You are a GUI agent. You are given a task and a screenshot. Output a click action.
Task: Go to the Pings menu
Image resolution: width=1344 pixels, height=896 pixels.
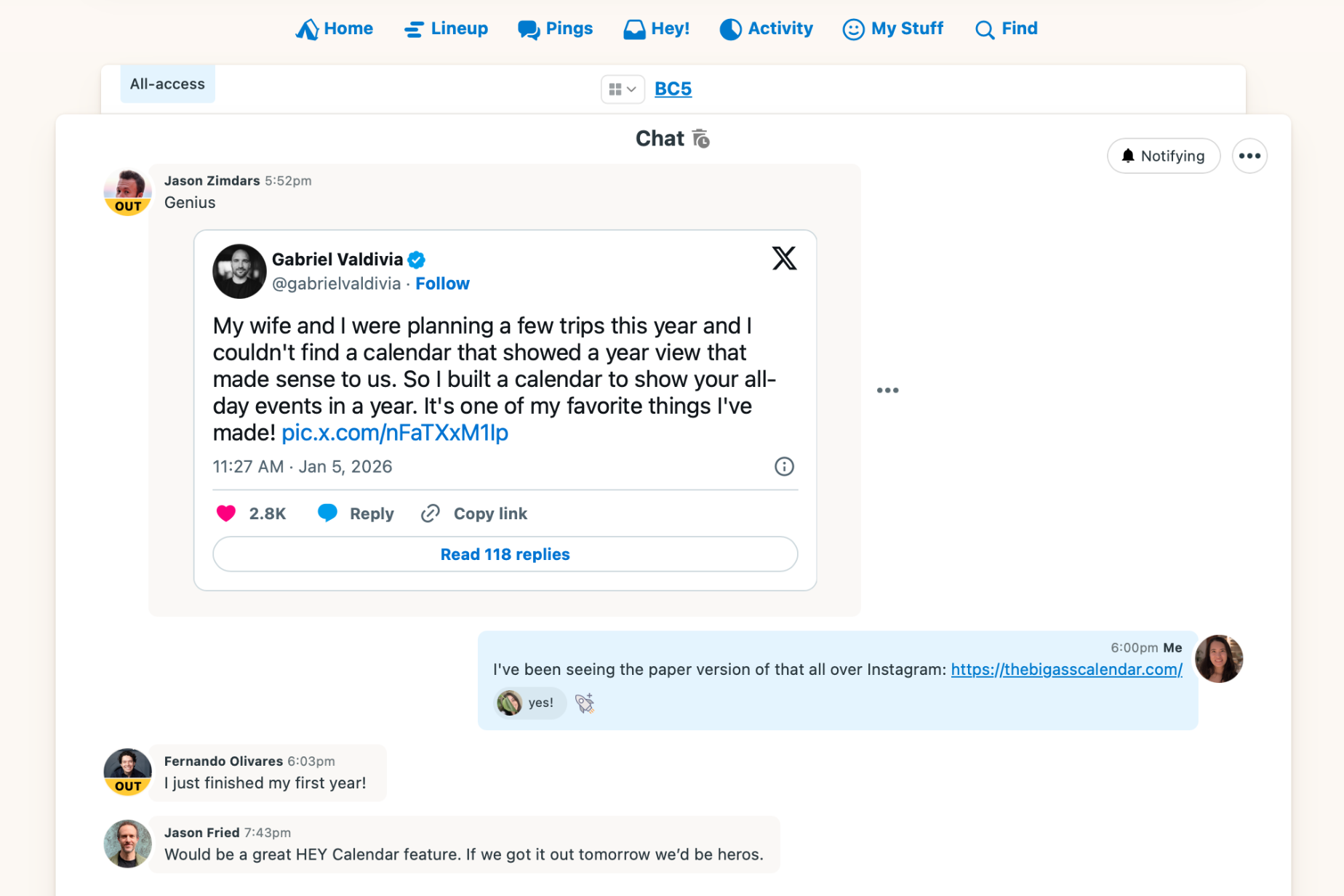coord(555,29)
